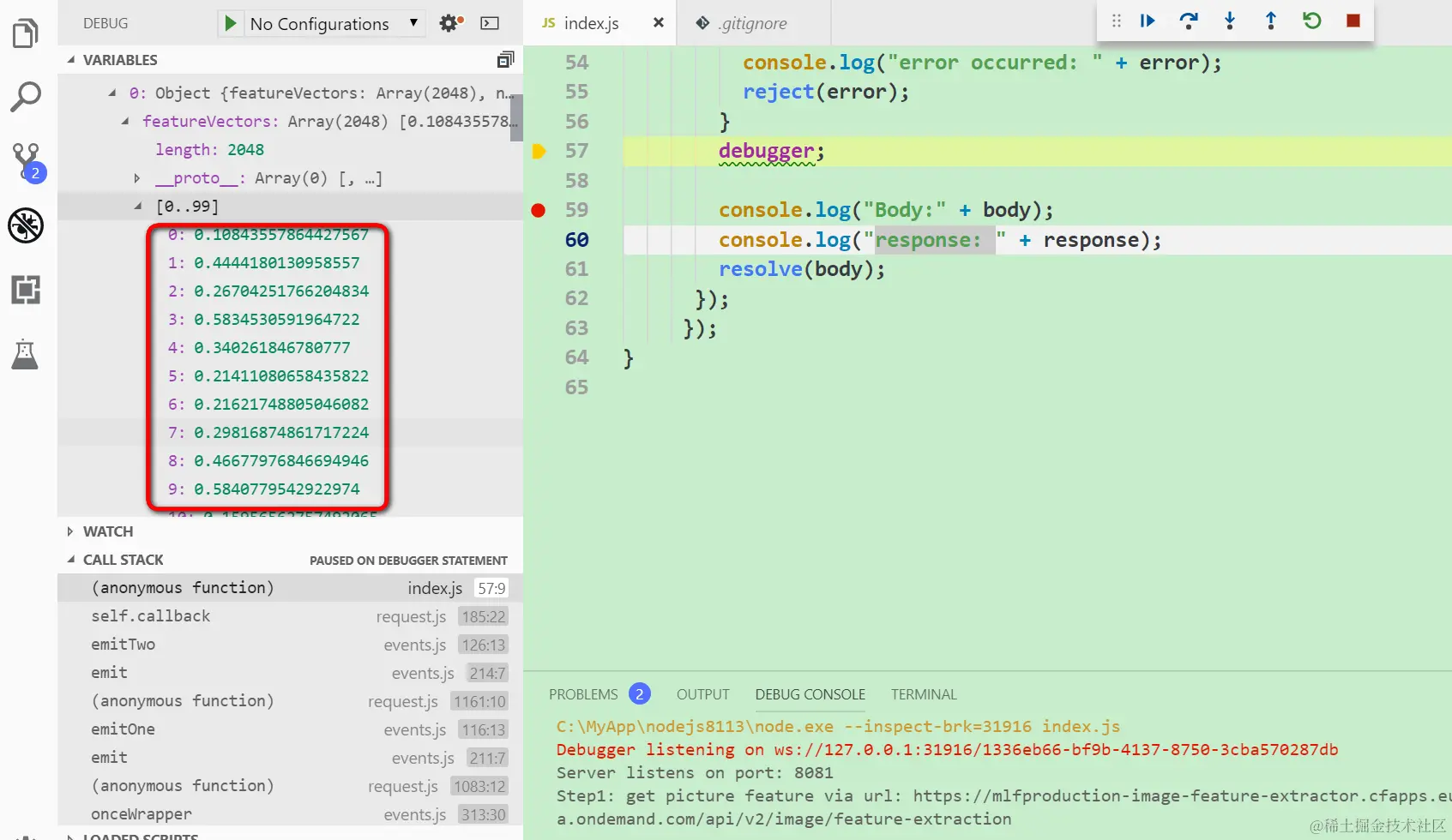Select self.callback stack frame
Image resolution: width=1452 pixels, height=840 pixels.
(290, 616)
